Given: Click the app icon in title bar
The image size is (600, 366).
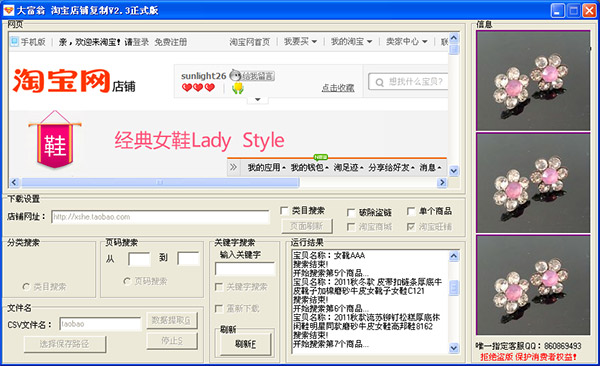Looking at the screenshot, I should (x=8, y=10).
